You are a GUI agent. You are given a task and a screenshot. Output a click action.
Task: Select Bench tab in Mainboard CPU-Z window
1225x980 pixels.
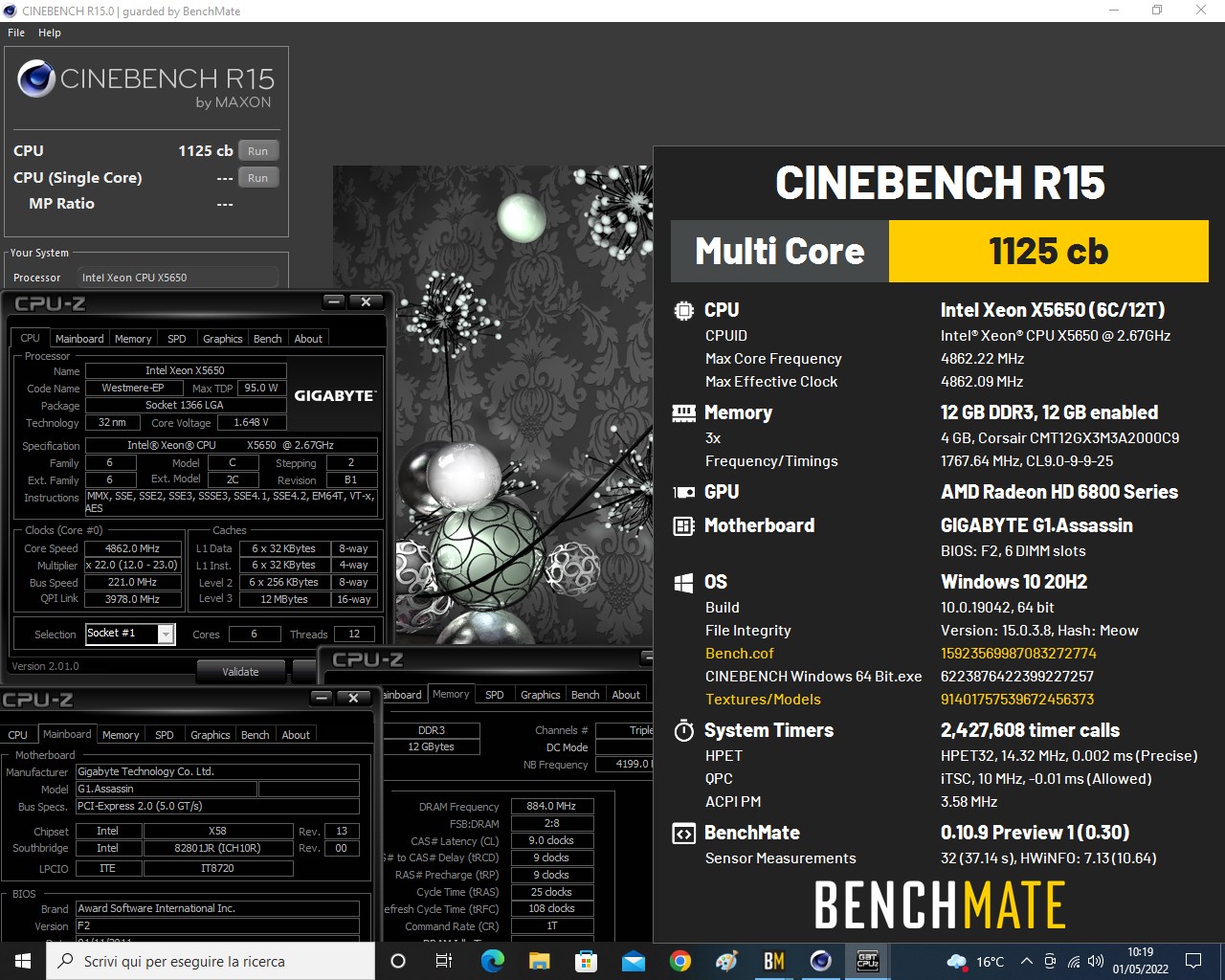(256, 735)
